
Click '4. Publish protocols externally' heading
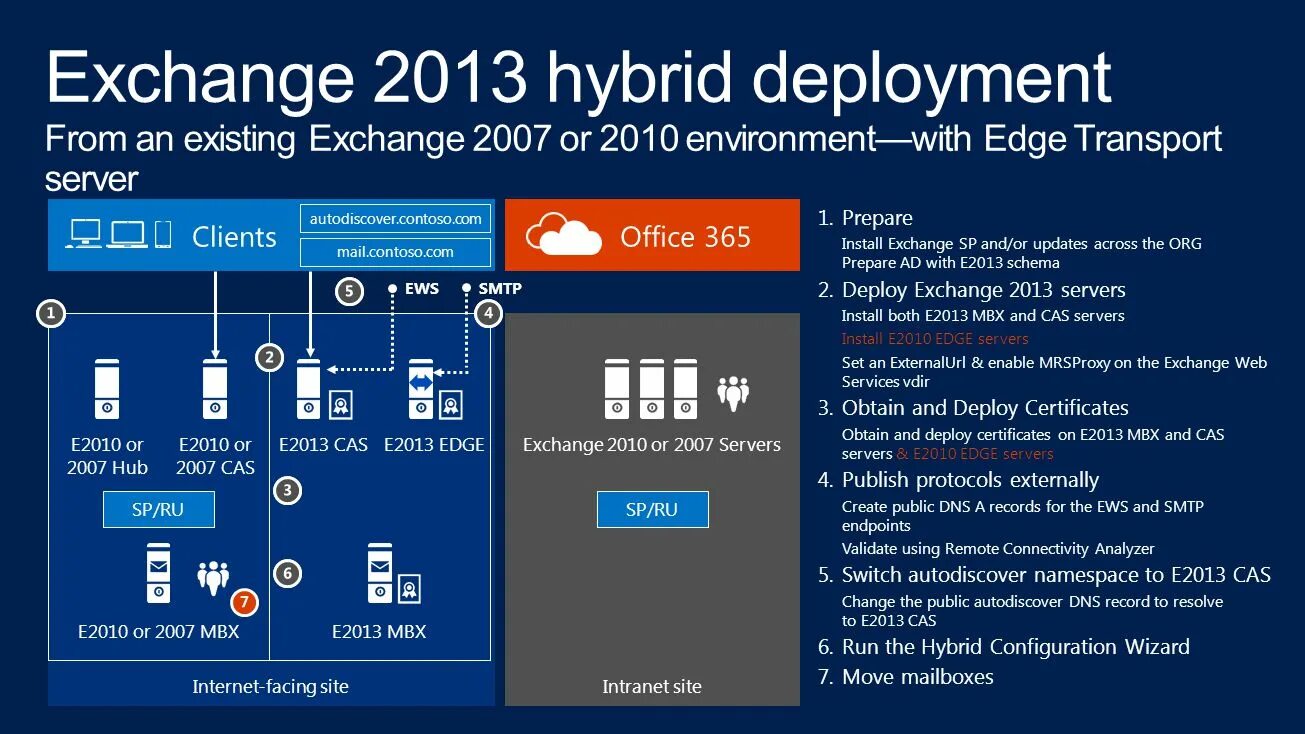[x=958, y=480]
